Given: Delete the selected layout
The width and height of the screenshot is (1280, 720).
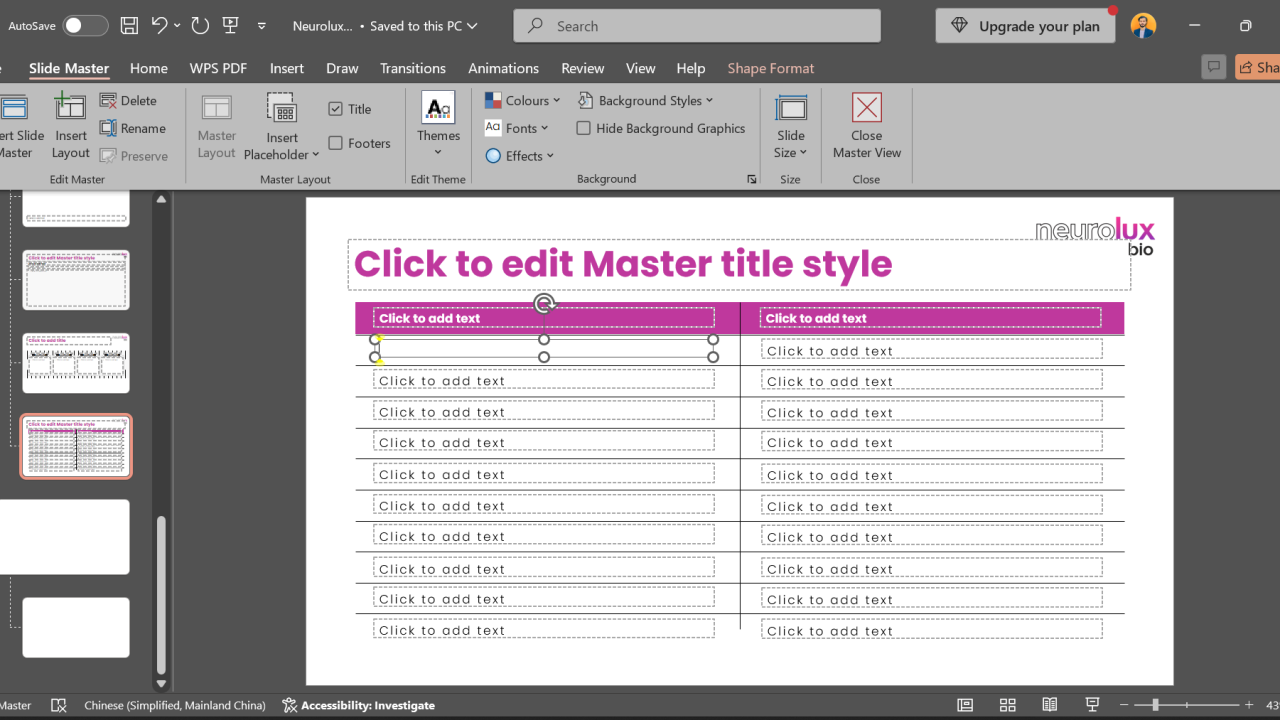Looking at the screenshot, I should coord(128,100).
